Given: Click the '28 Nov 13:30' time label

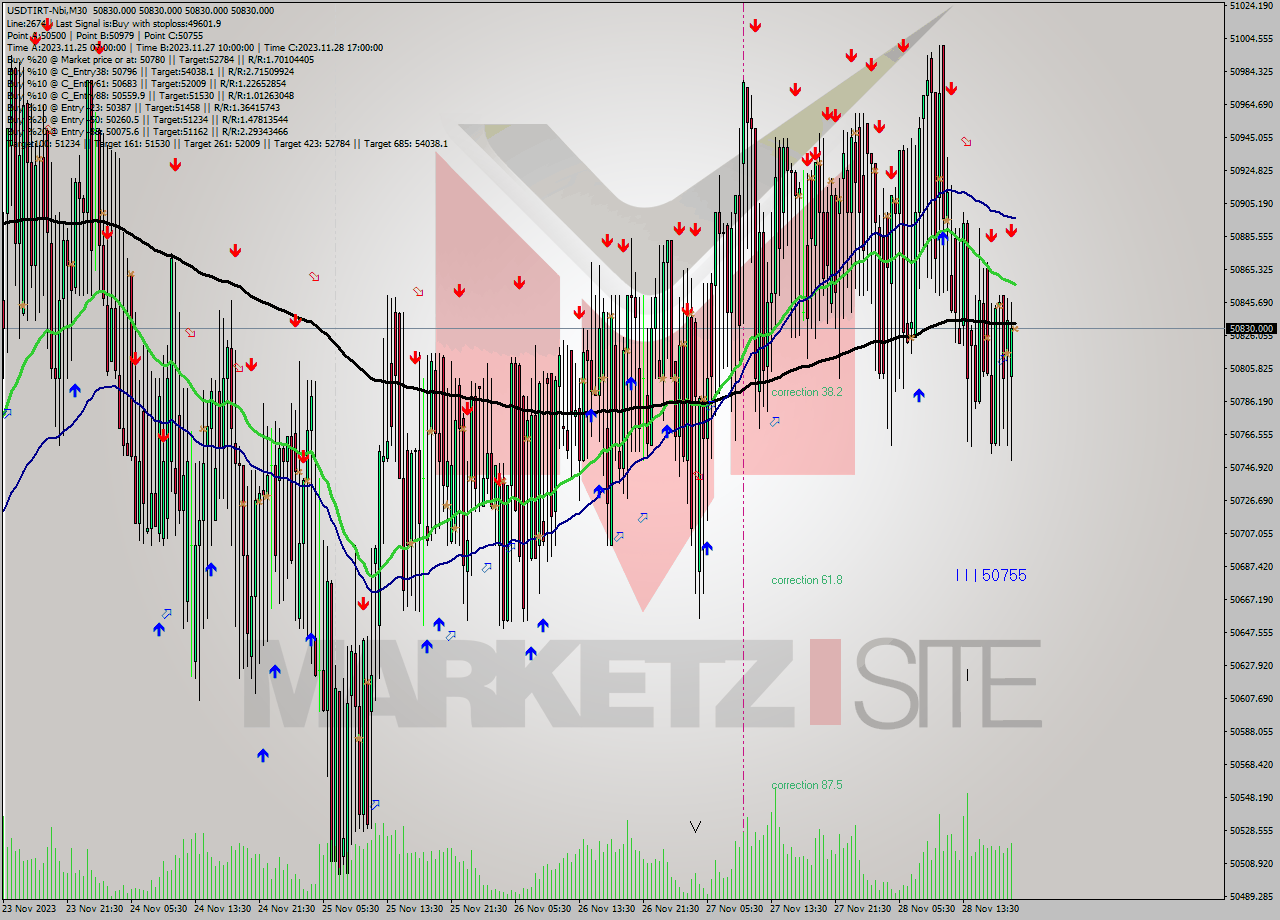Looking at the screenshot, I should tap(991, 909).
